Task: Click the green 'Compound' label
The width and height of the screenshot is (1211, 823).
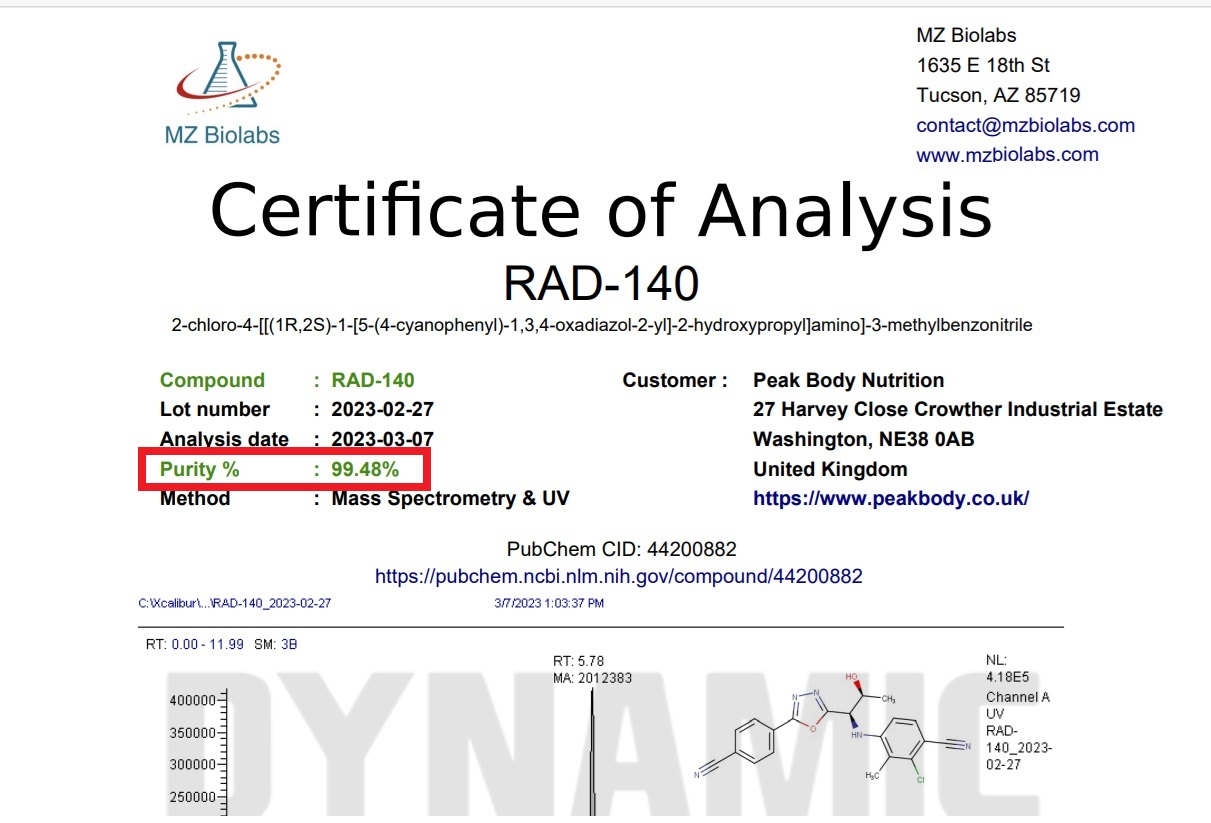Action: click(212, 380)
